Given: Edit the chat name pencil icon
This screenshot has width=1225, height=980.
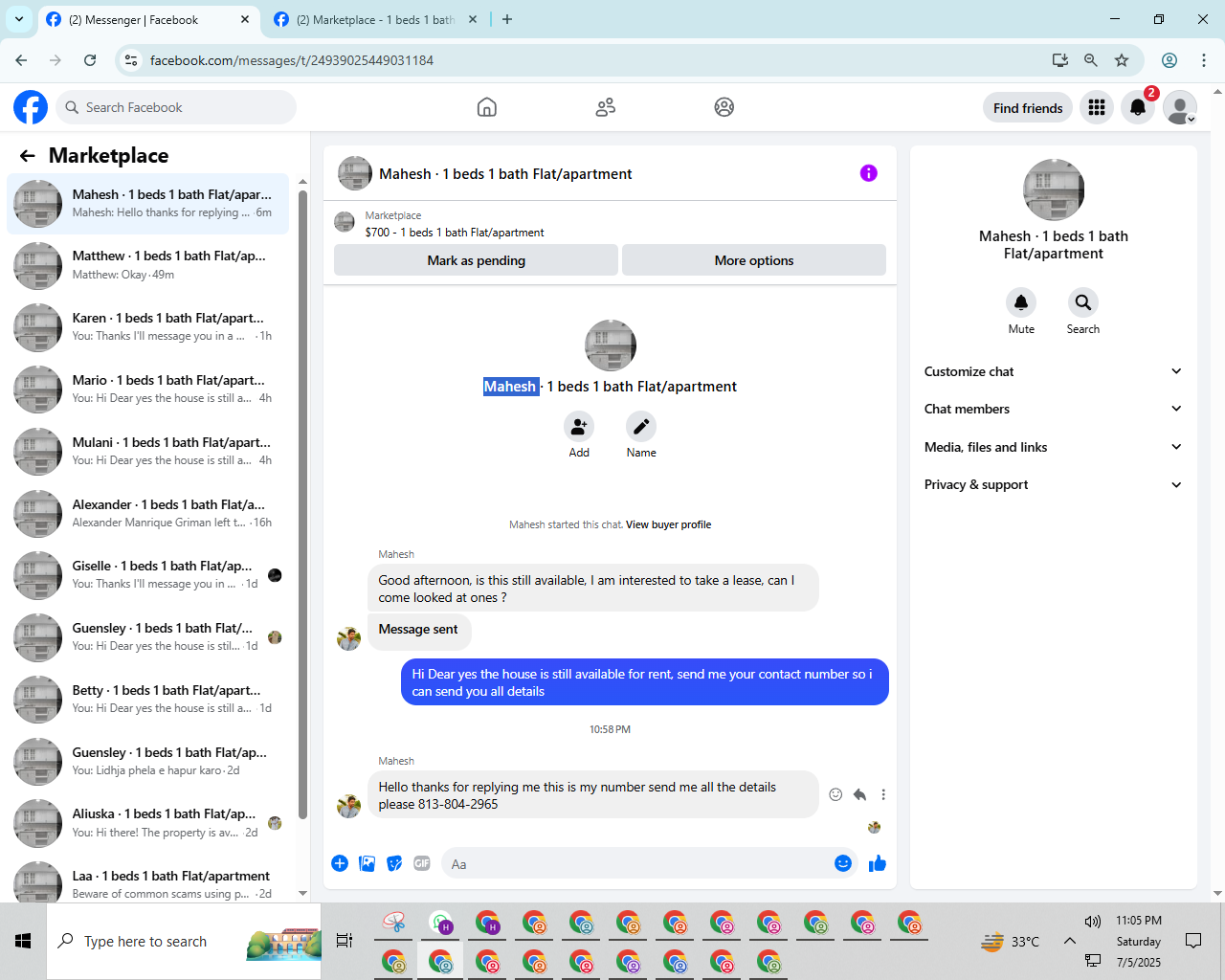Looking at the screenshot, I should pos(641,426).
